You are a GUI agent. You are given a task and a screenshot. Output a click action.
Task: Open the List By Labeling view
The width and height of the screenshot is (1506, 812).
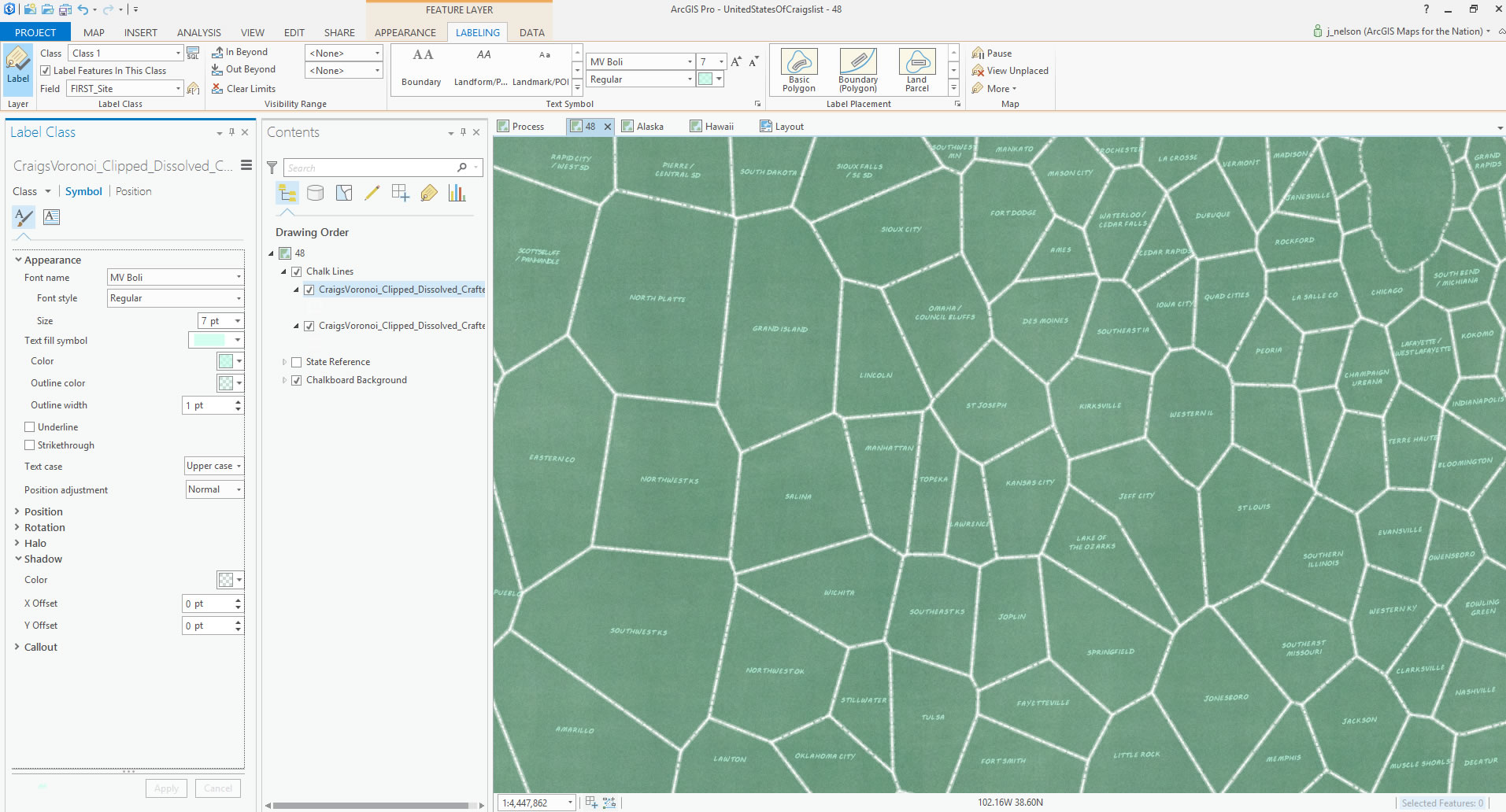[x=428, y=194]
